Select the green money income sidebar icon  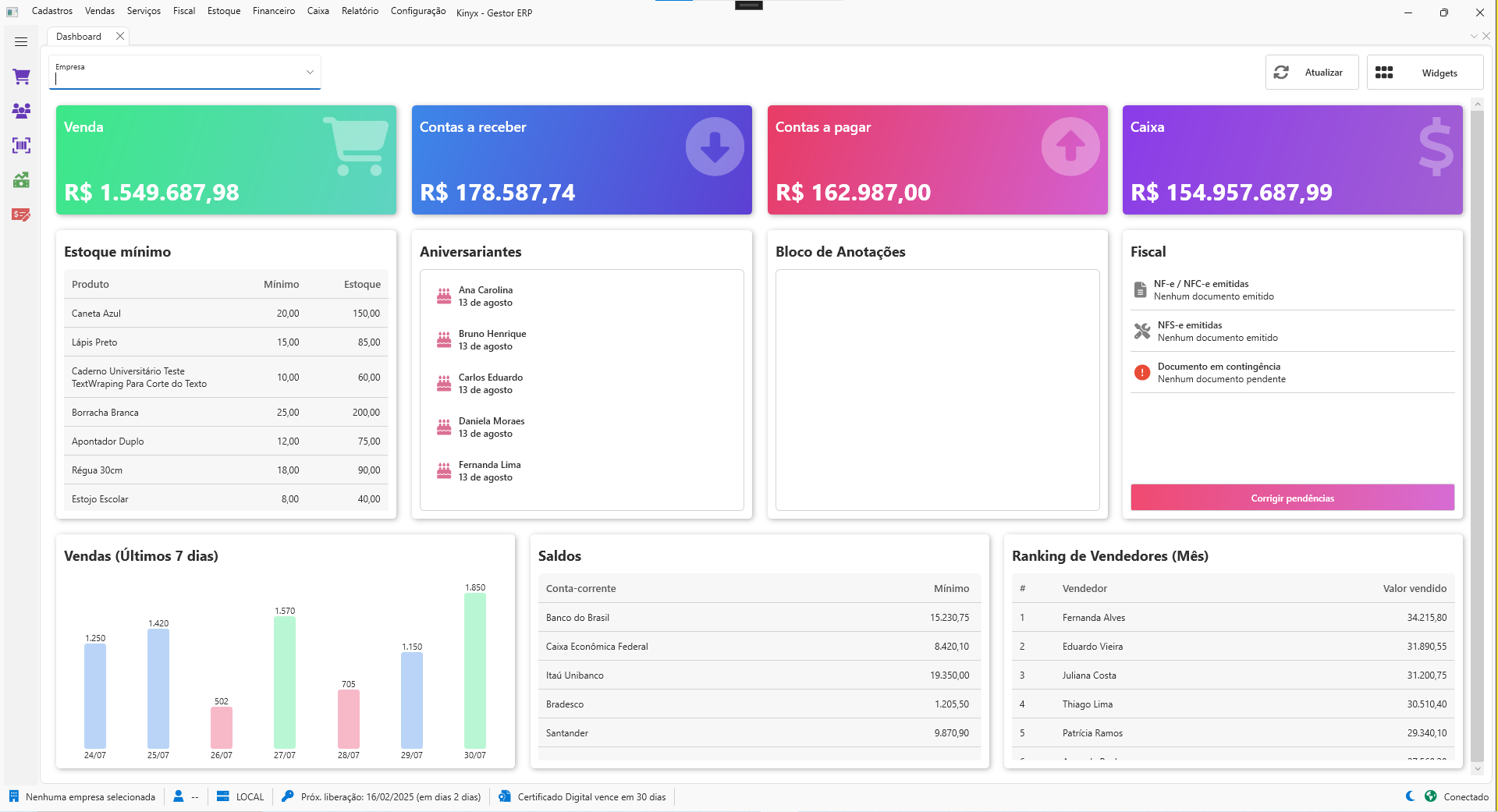(21, 180)
